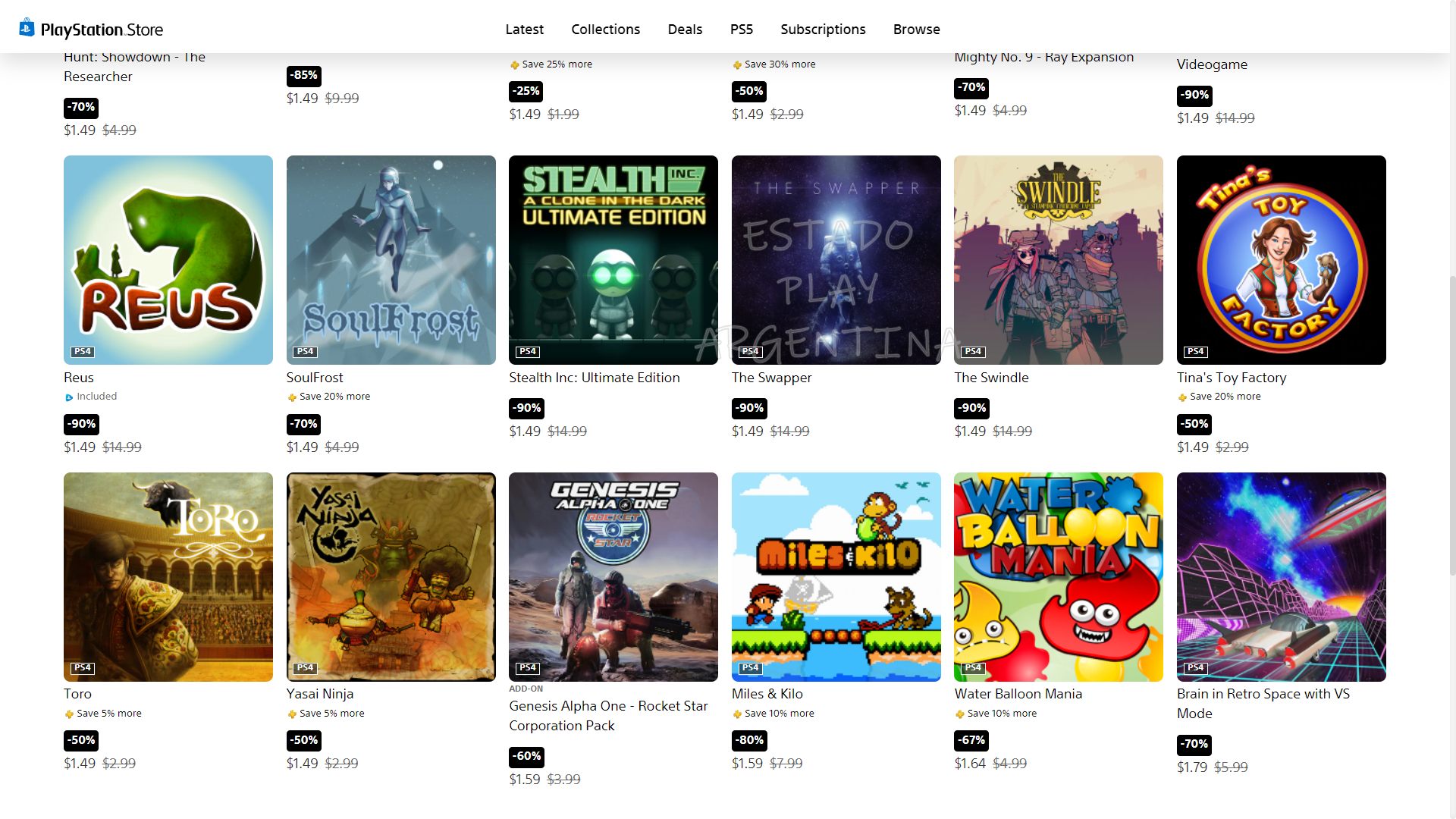Screen dimensions: 1456x819
Task: Select the Yasai Ninja cover thumbnail
Action: point(391,577)
